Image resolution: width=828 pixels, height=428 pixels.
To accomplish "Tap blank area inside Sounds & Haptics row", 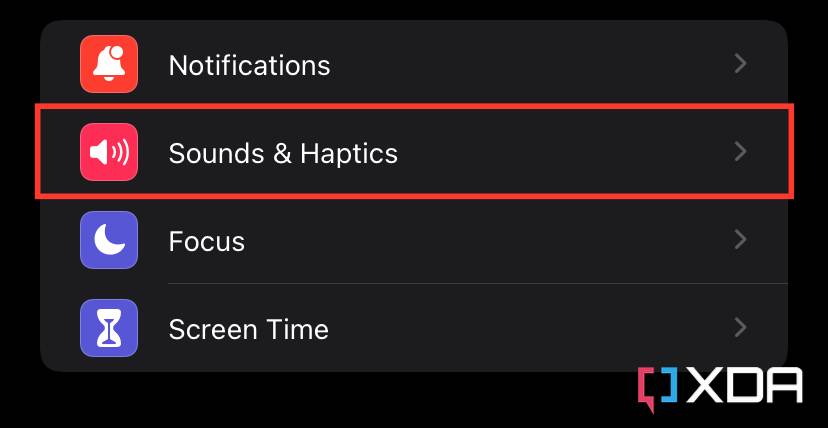I will [x=560, y=153].
